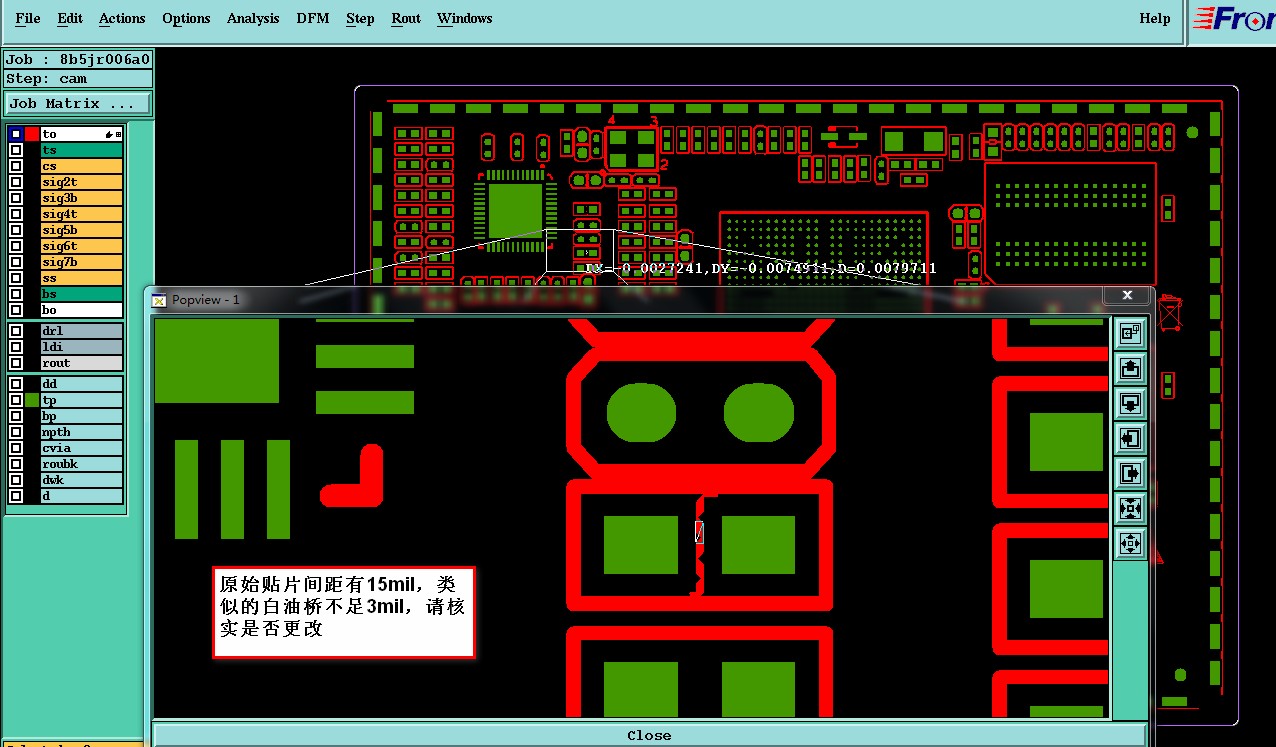Pan the popview left with arrow icon
Viewport: 1276px width, 747px height.
[x=1130, y=438]
